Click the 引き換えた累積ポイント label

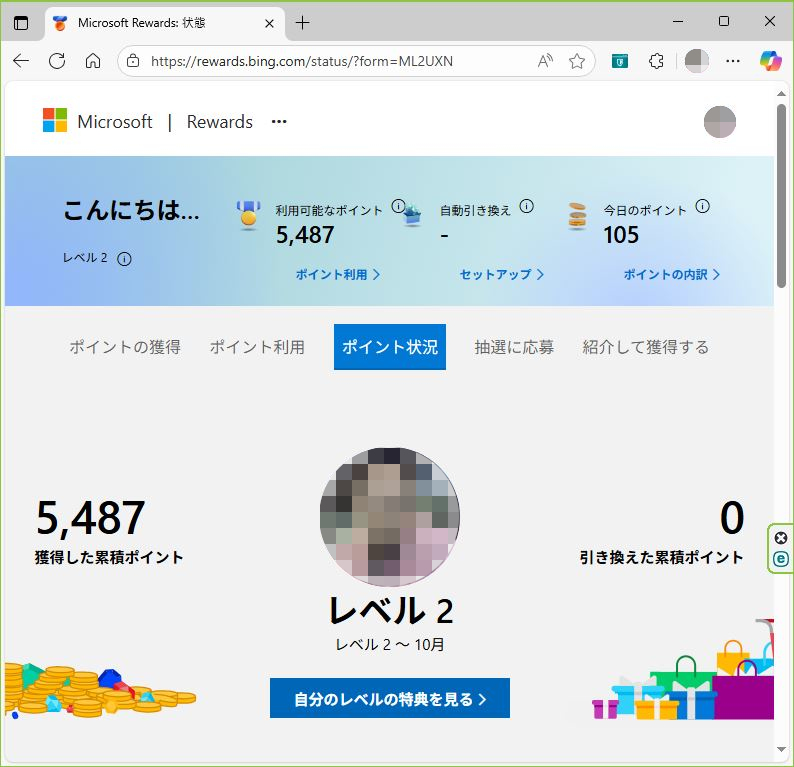(661, 557)
